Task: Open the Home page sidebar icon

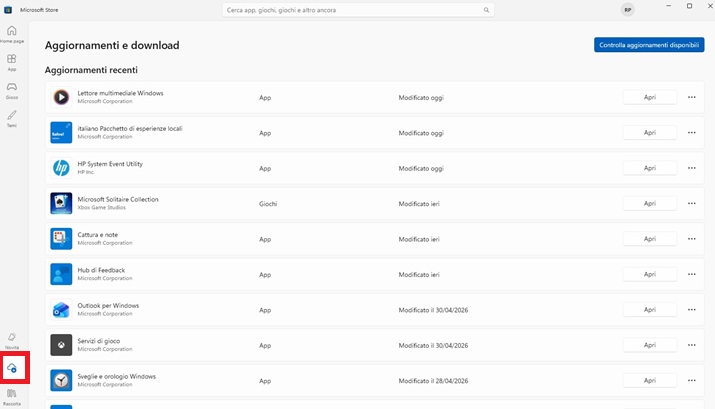Action: [x=12, y=34]
